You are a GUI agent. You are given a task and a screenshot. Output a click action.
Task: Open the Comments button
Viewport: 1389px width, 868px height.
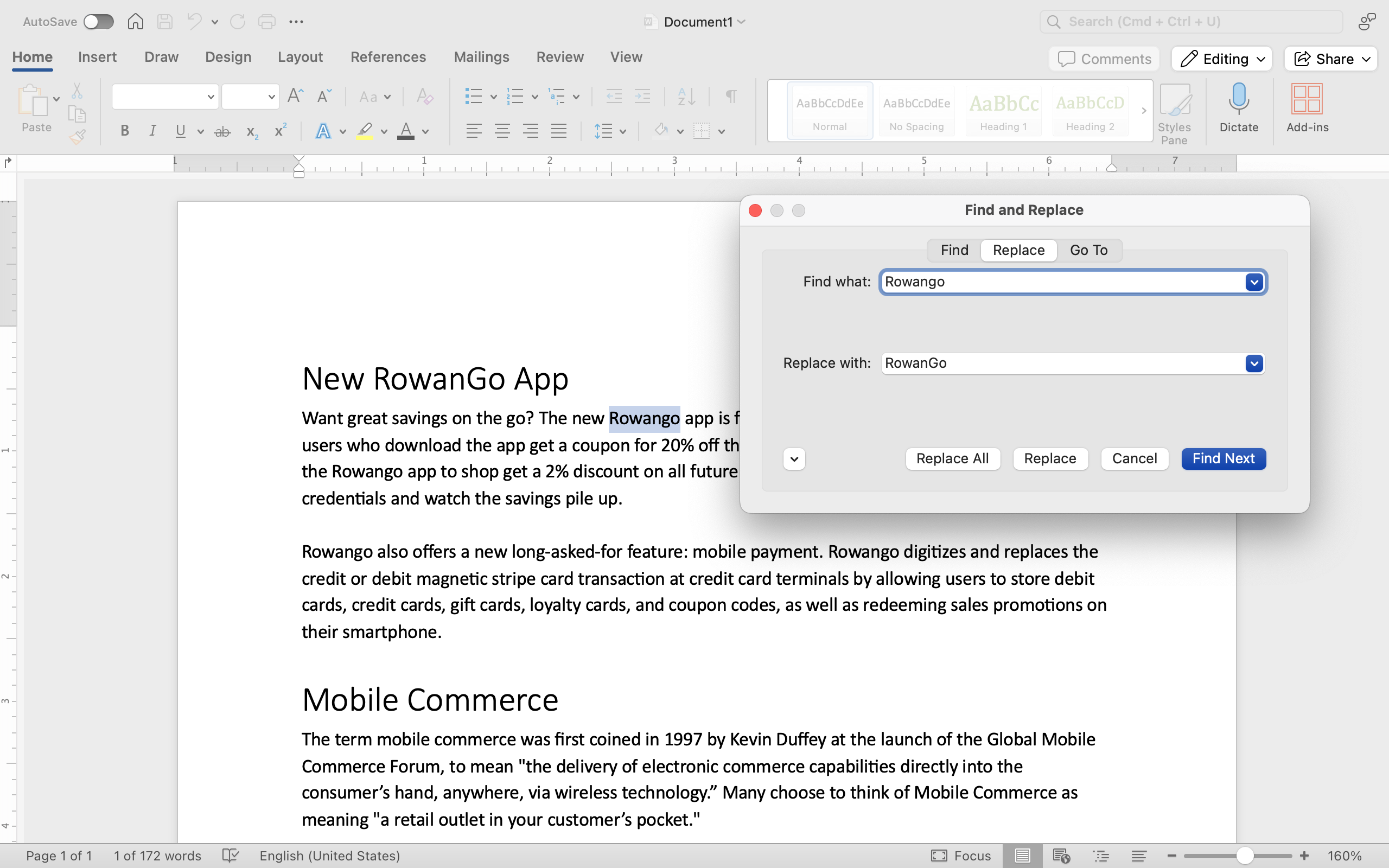point(1104,59)
